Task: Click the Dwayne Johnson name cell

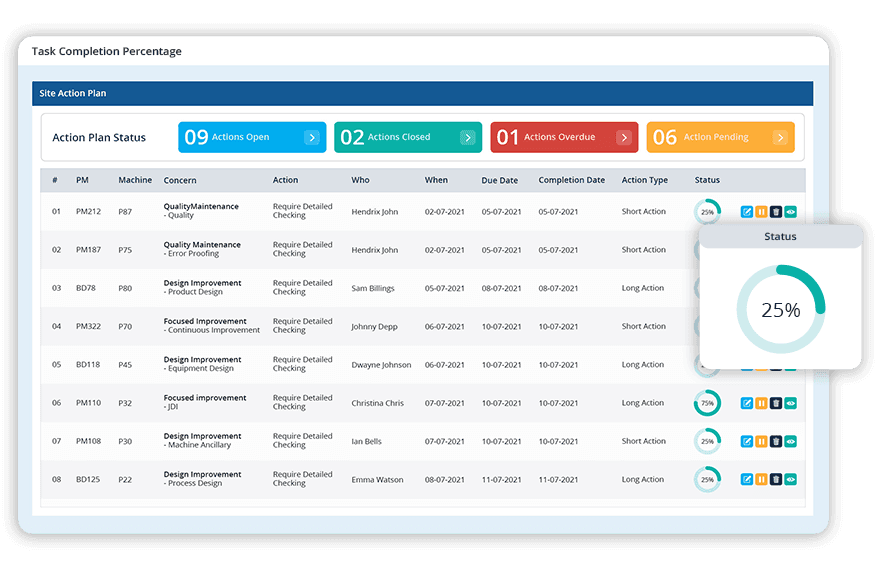Action: coord(381,365)
